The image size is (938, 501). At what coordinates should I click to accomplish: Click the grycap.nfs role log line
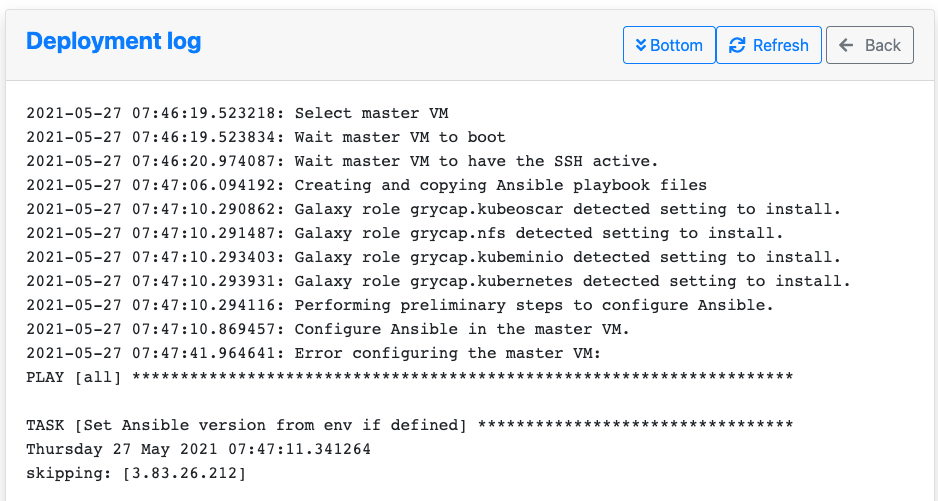point(405,233)
